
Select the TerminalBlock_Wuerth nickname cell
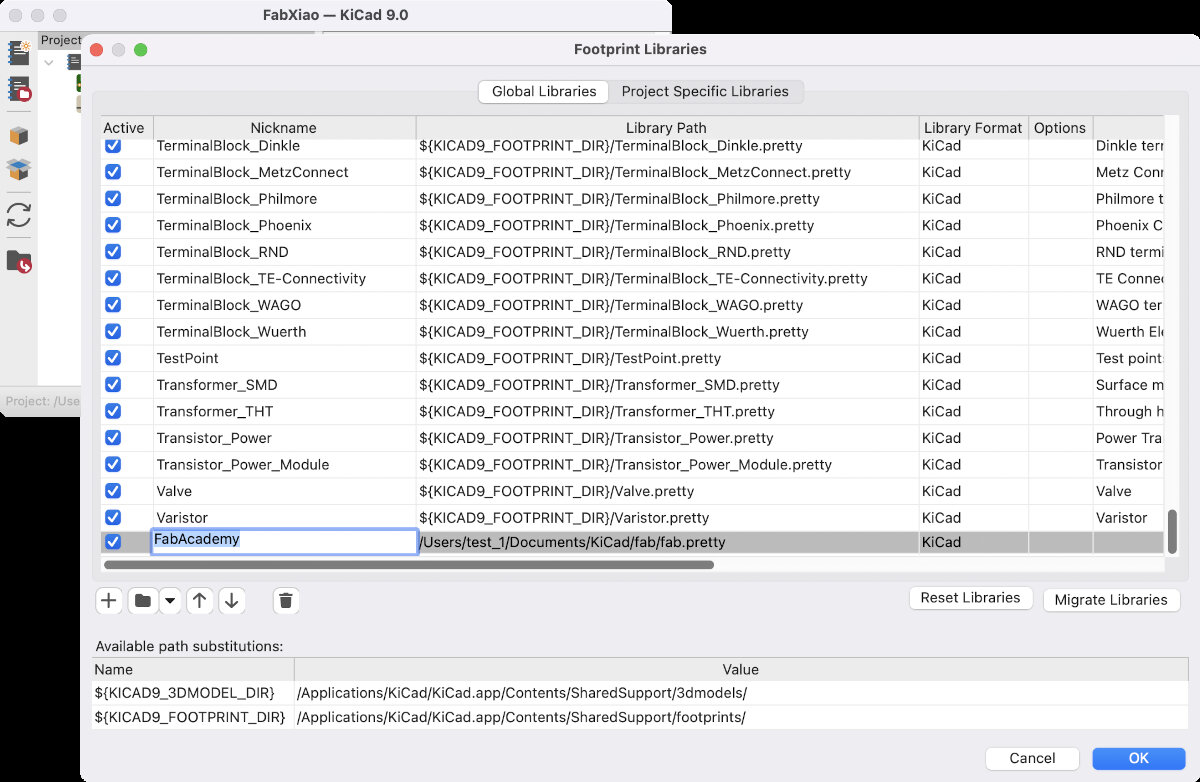(x=284, y=331)
